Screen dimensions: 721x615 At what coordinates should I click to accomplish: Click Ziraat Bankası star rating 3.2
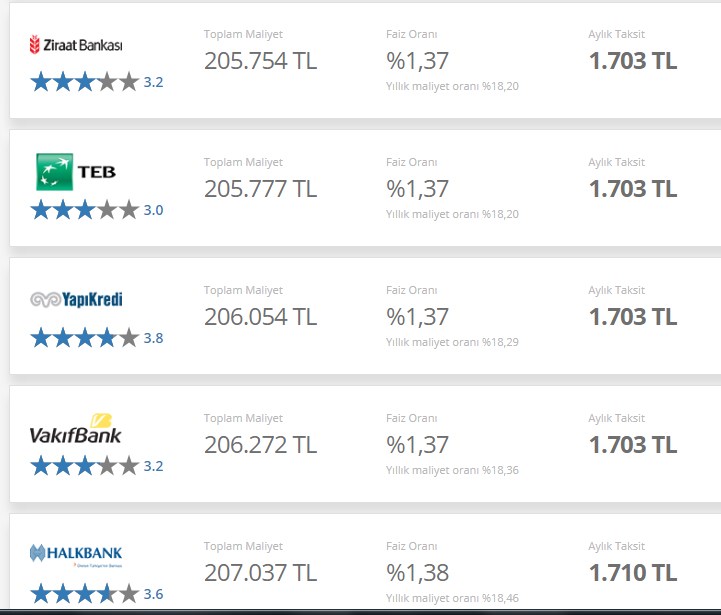coord(97,82)
